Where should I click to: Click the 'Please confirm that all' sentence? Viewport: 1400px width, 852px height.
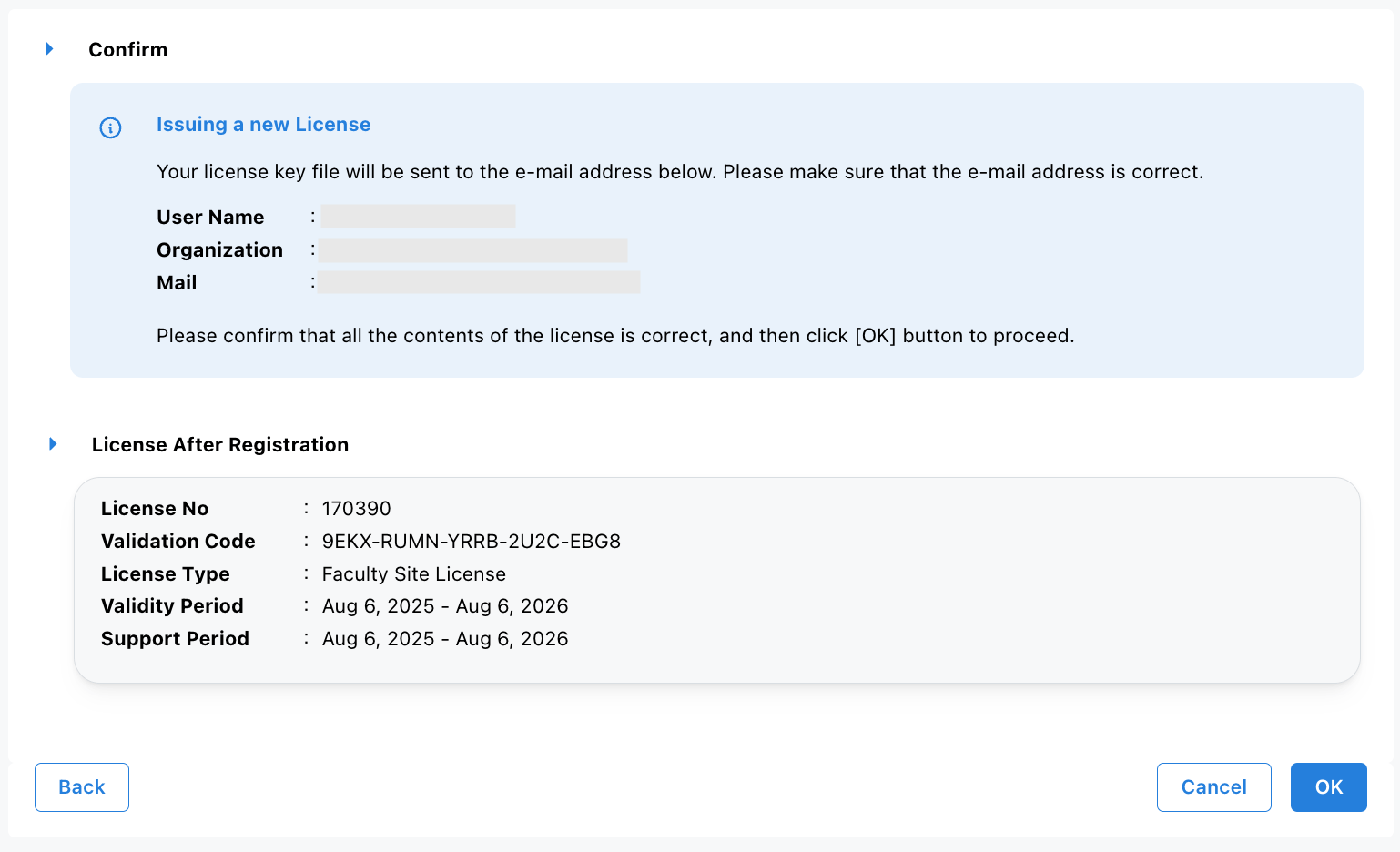click(615, 336)
